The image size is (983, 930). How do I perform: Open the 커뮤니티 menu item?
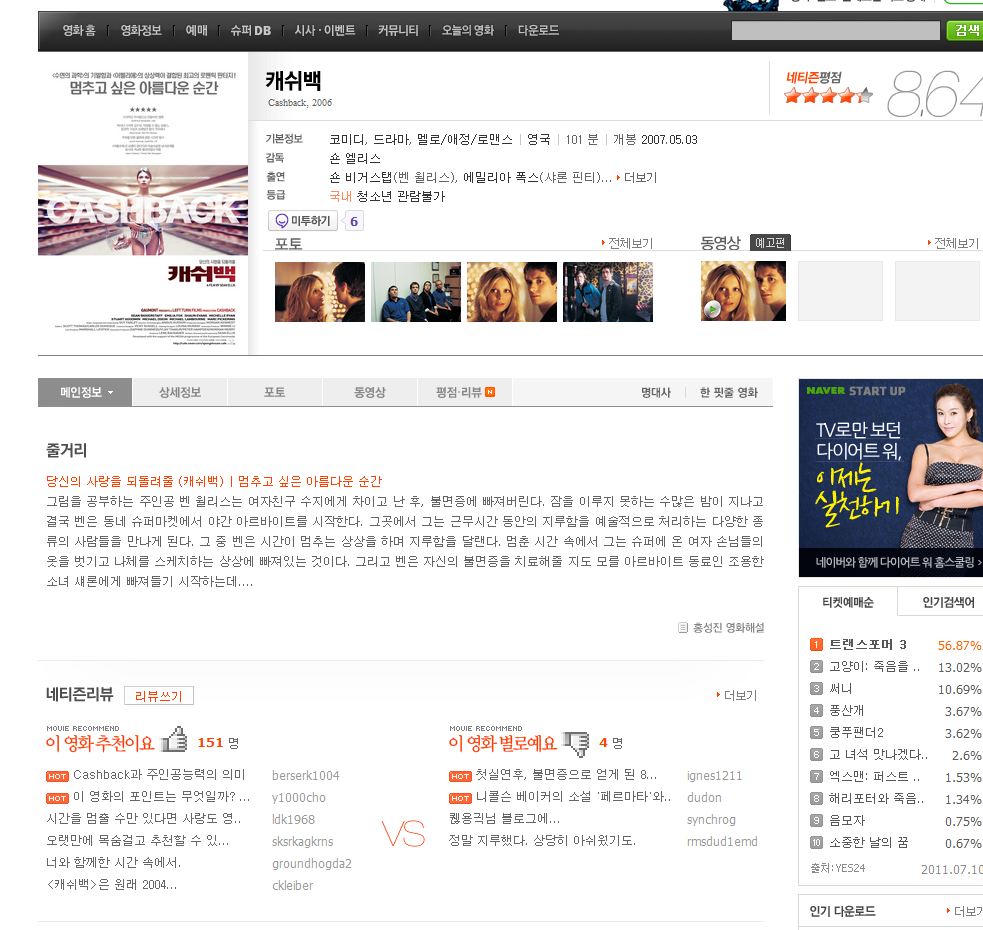[397, 30]
